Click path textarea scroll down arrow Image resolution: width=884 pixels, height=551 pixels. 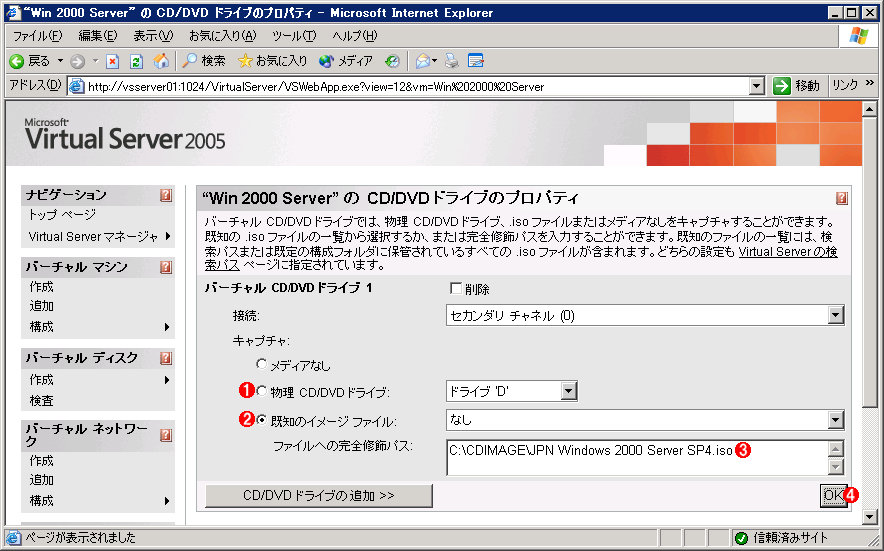coord(836,467)
